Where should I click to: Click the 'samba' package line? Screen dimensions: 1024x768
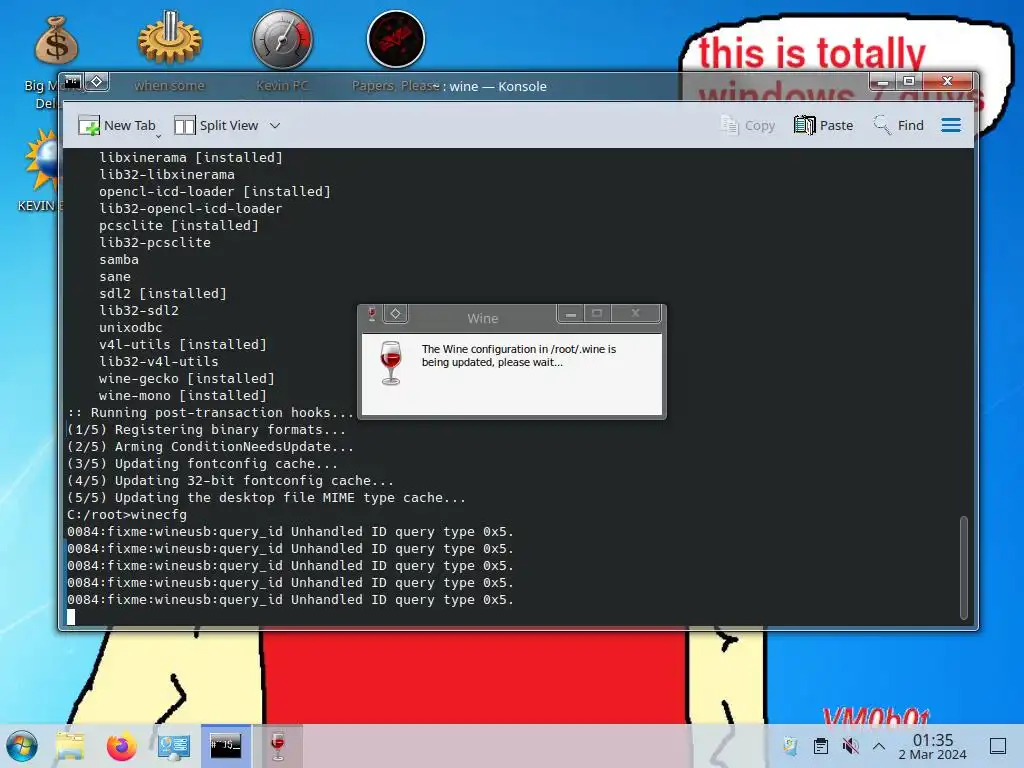(119, 260)
